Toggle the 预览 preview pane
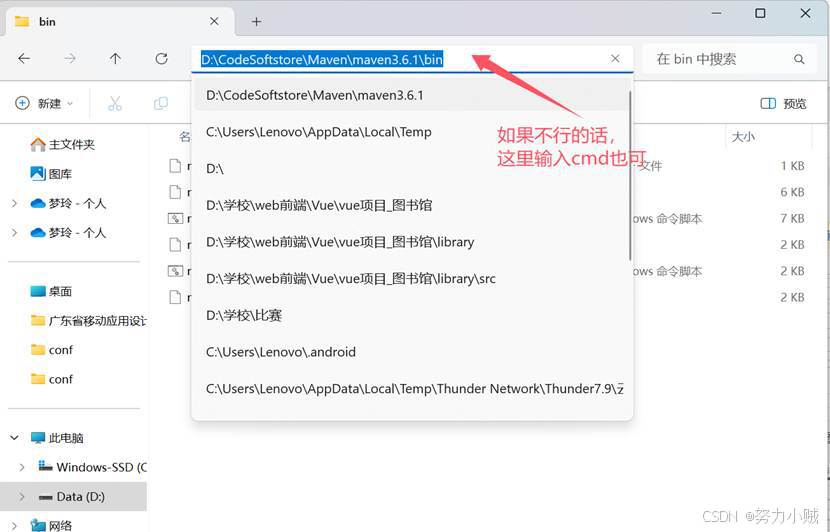Image resolution: width=830 pixels, height=532 pixels. point(783,103)
